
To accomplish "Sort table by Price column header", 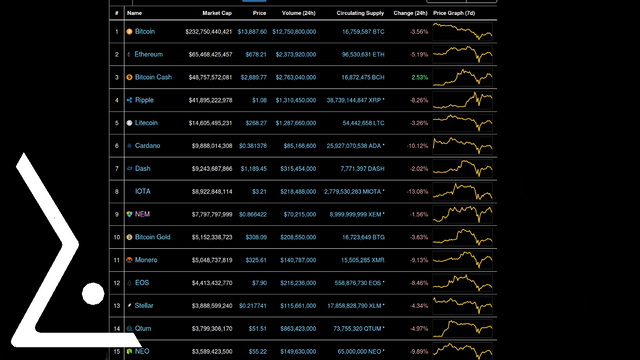I will click(259, 13).
